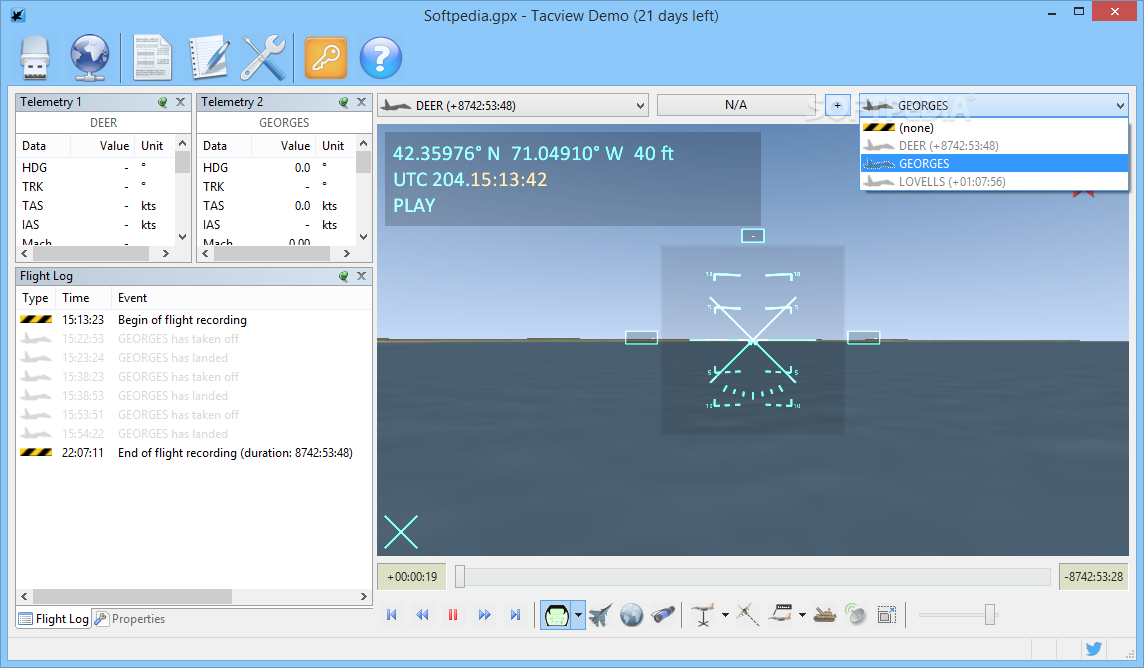Click the N/A distance field
This screenshot has height=668, width=1144.
point(735,105)
